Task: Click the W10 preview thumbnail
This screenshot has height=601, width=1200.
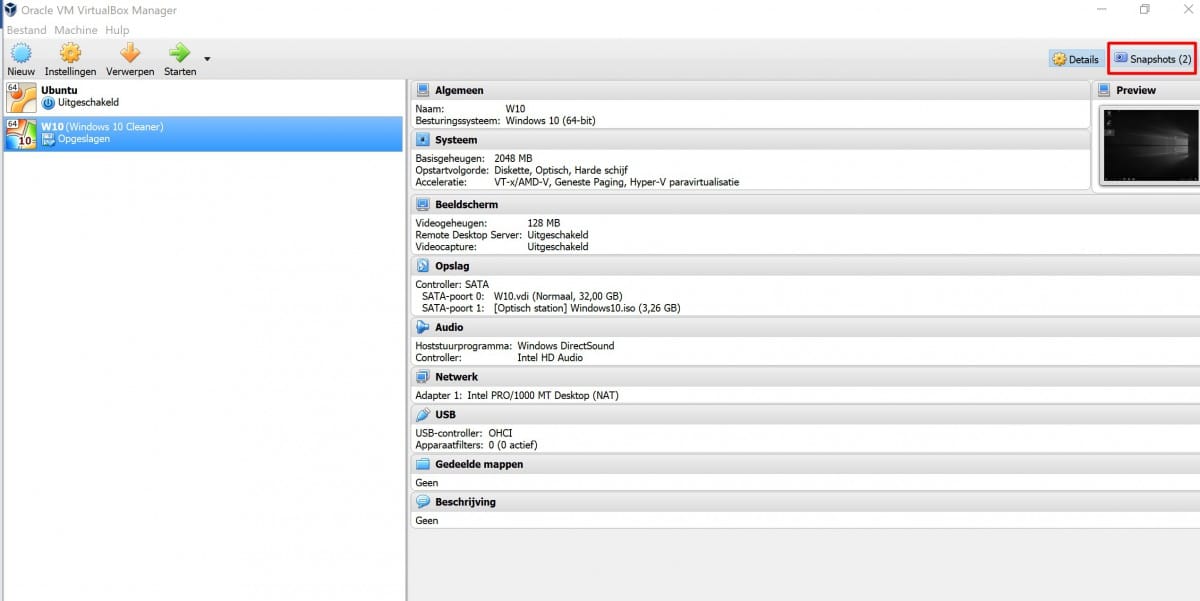Action: pyautogui.click(x=1150, y=145)
